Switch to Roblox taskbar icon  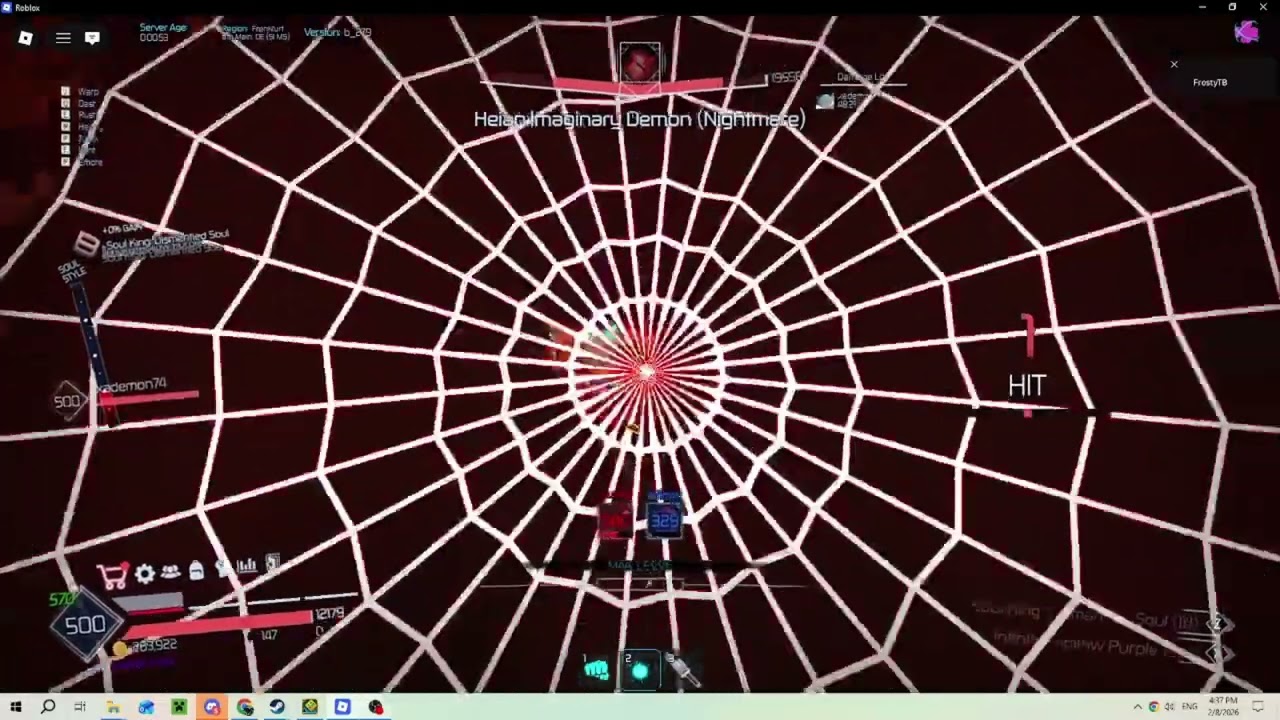point(342,707)
